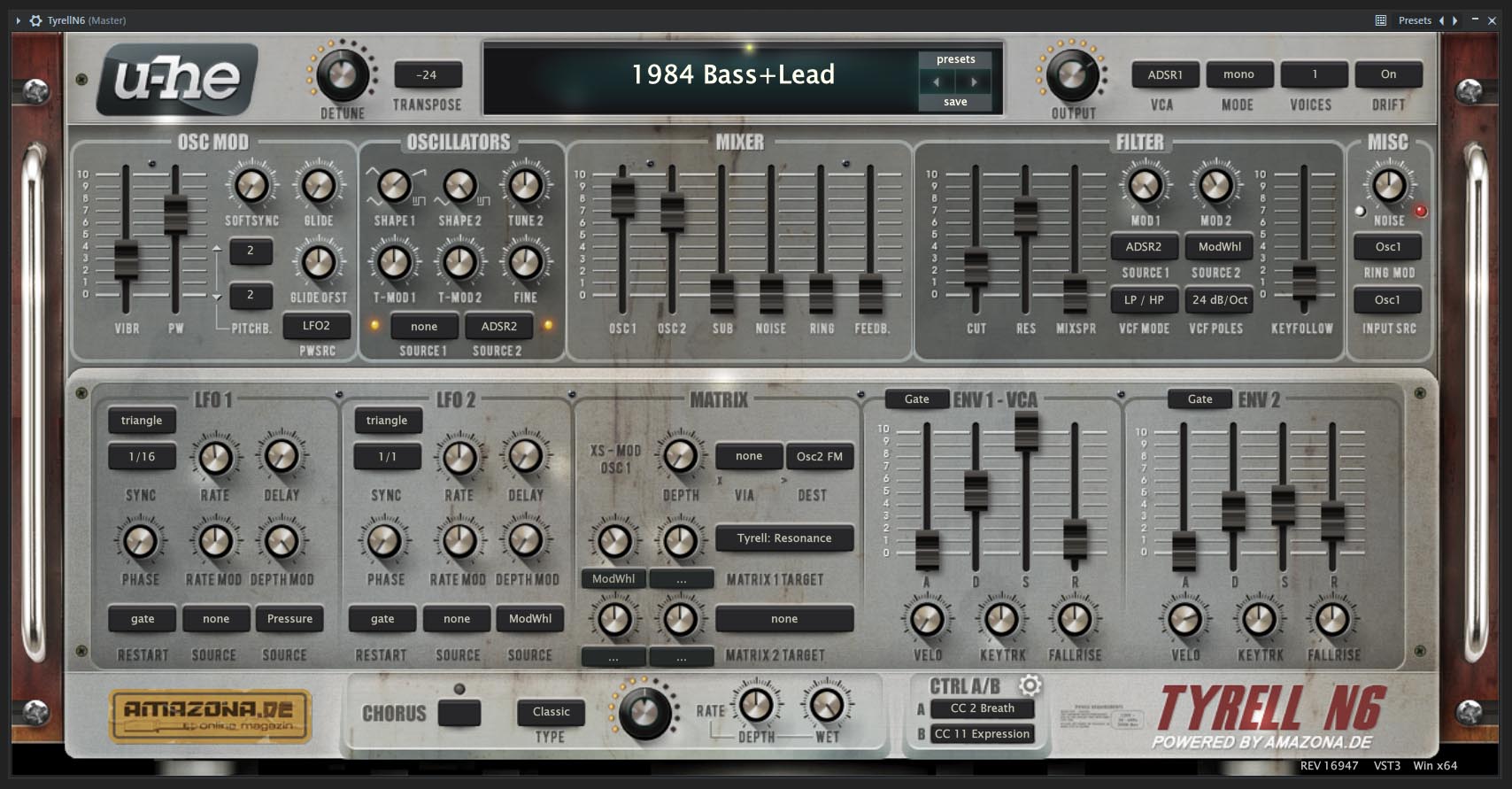This screenshot has width=1512, height=789.
Task: Open LFO 1 sync 1/16 selector
Action: [x=142, y=457]
